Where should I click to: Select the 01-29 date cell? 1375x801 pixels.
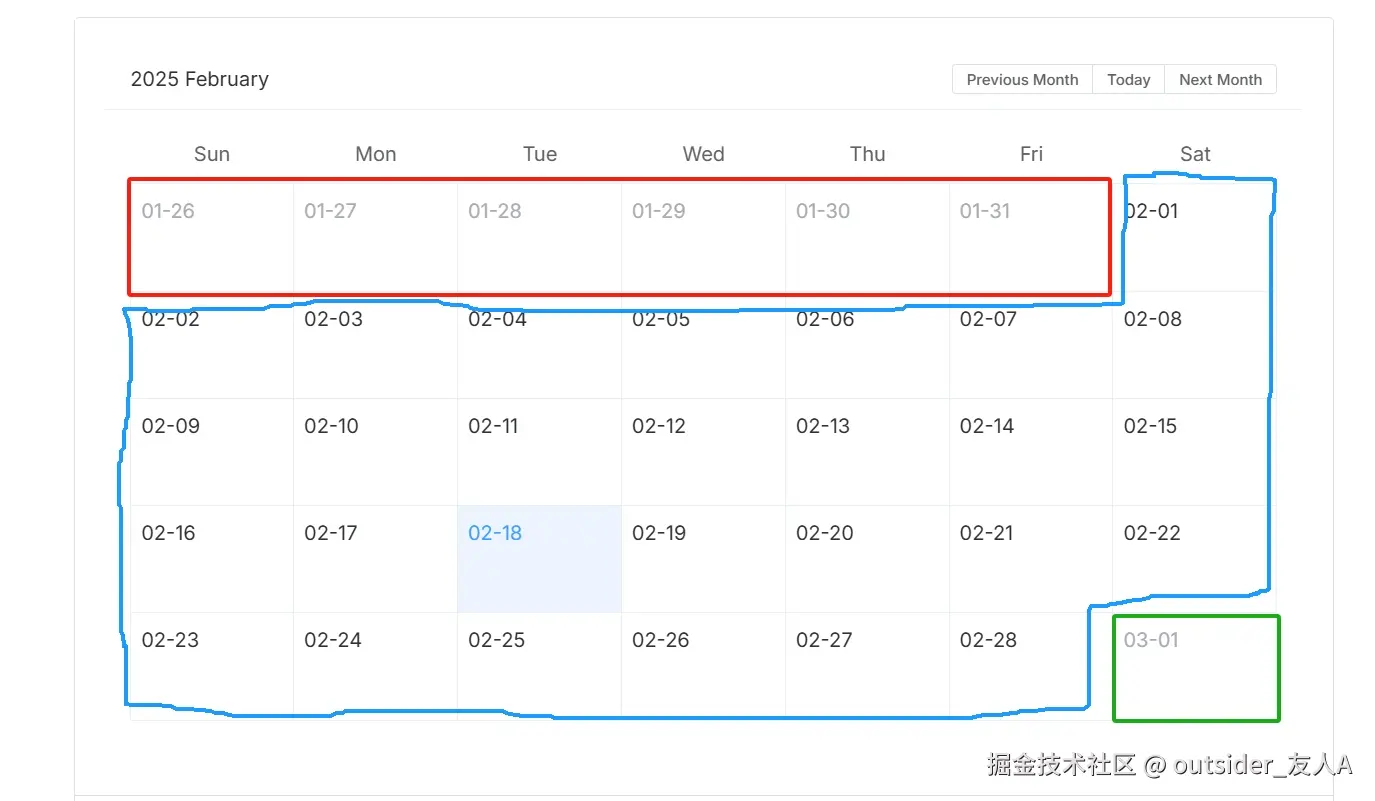pos(703,237)
